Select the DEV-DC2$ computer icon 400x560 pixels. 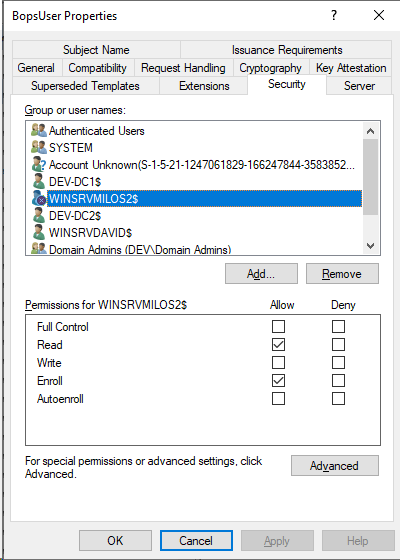point(39,215)
